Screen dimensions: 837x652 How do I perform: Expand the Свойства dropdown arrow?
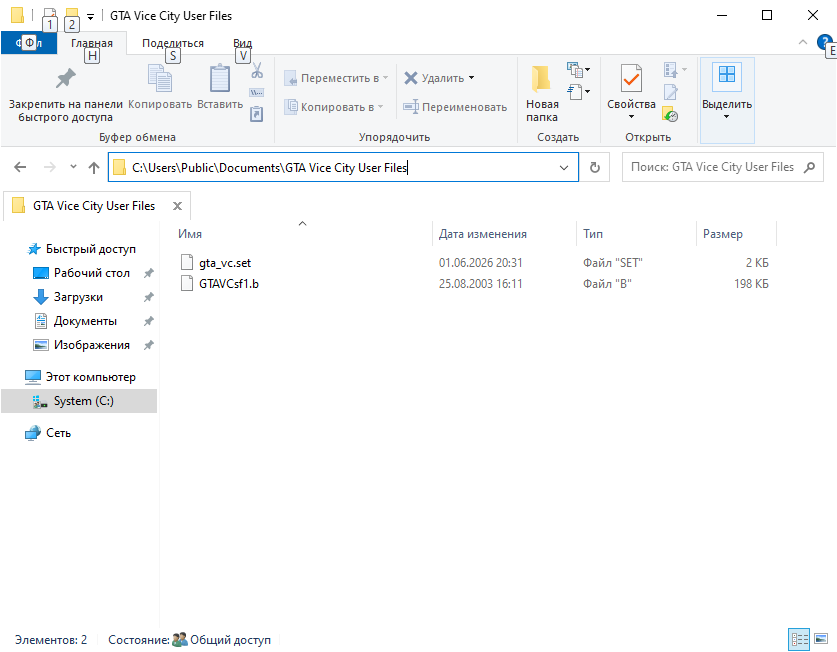[631, 116]
